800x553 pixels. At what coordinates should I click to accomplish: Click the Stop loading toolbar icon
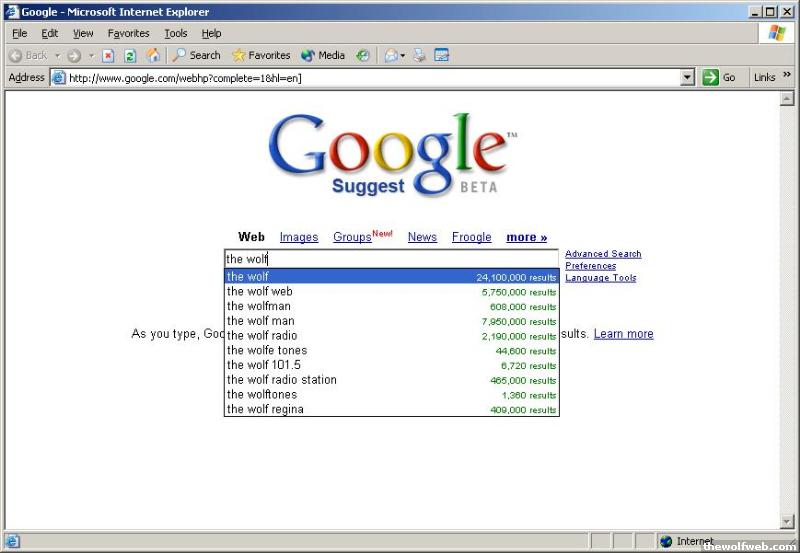coord(108,56)
